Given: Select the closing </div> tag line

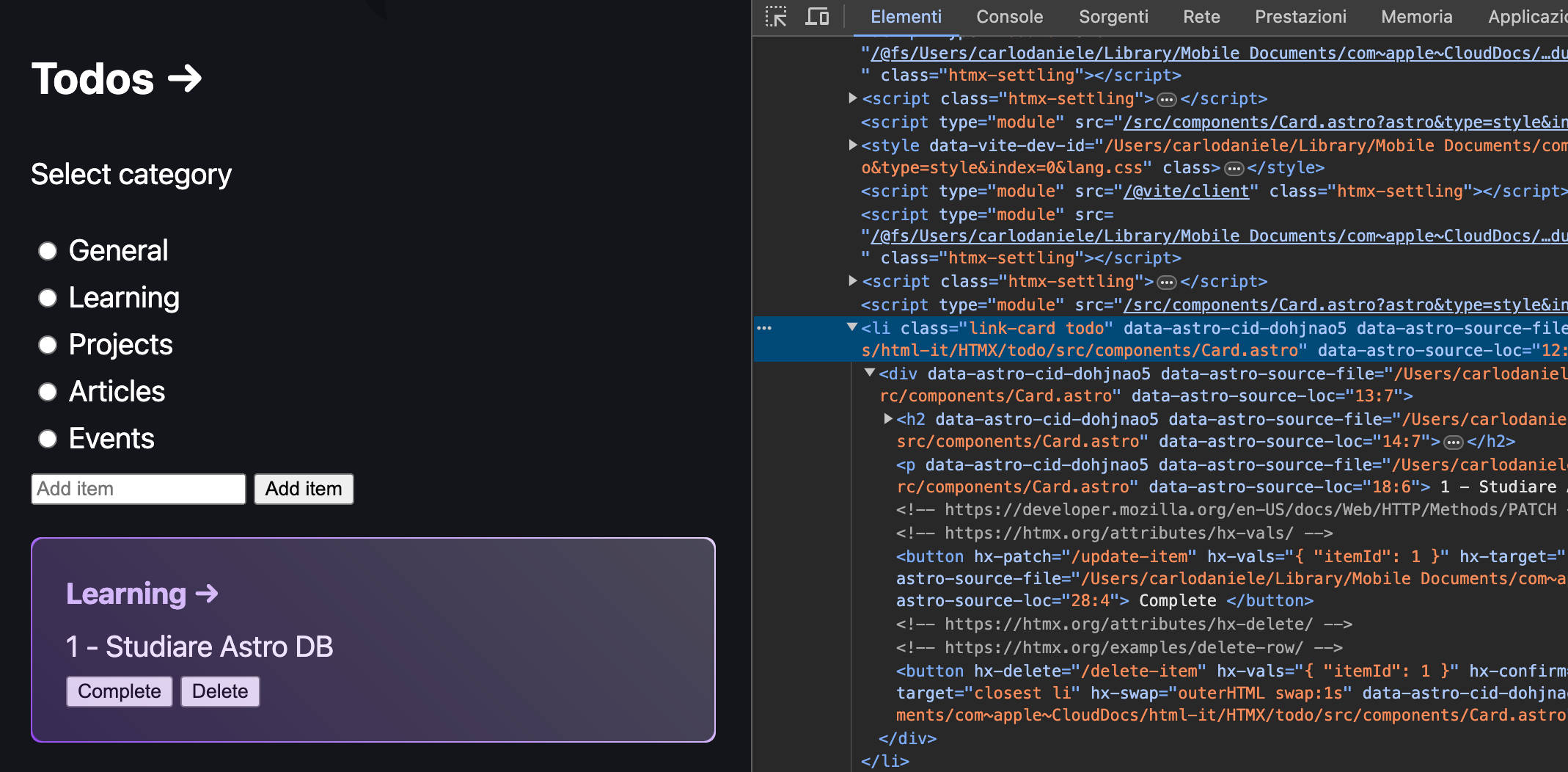Looking at the screenshot, I should point(908,738).
